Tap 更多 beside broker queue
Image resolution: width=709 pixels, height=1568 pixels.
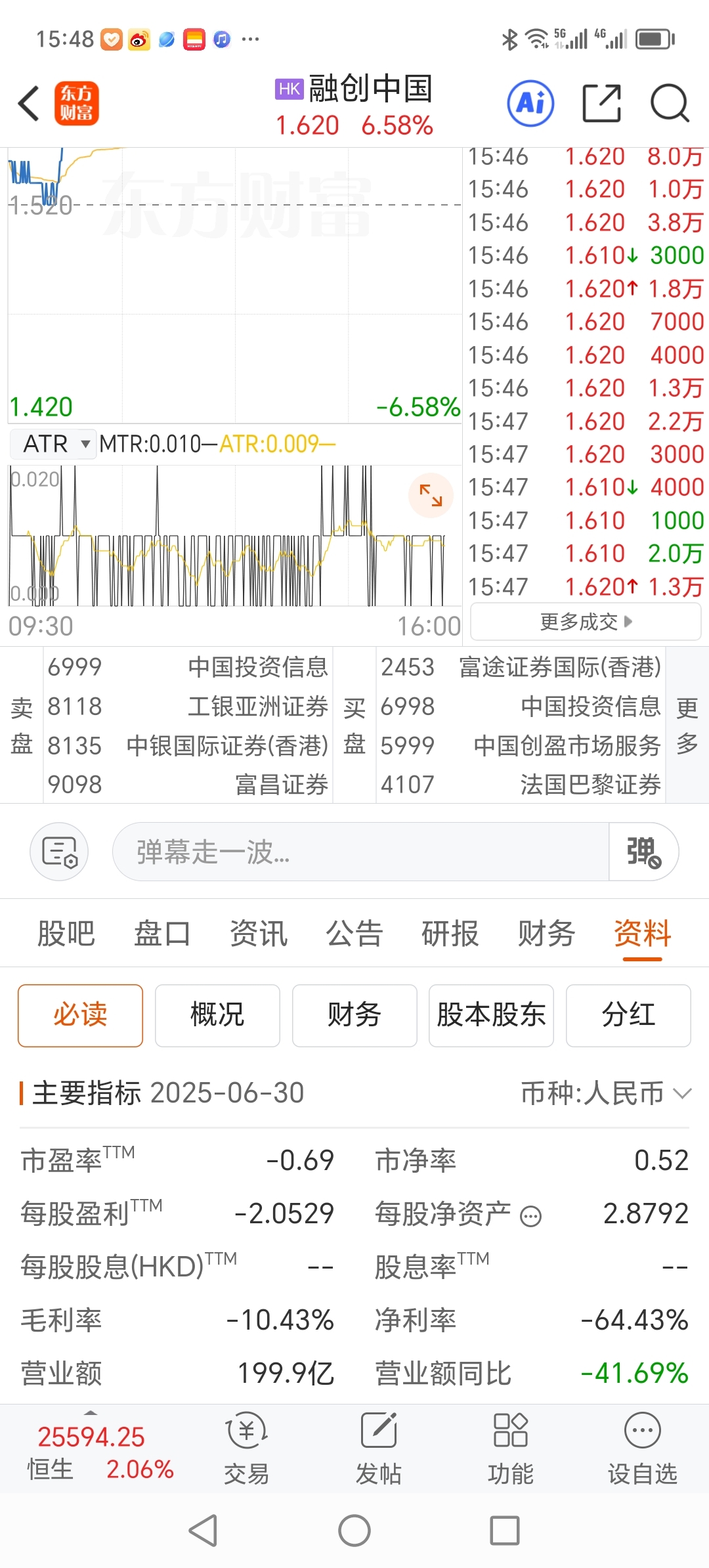click(x=687, y=725)
